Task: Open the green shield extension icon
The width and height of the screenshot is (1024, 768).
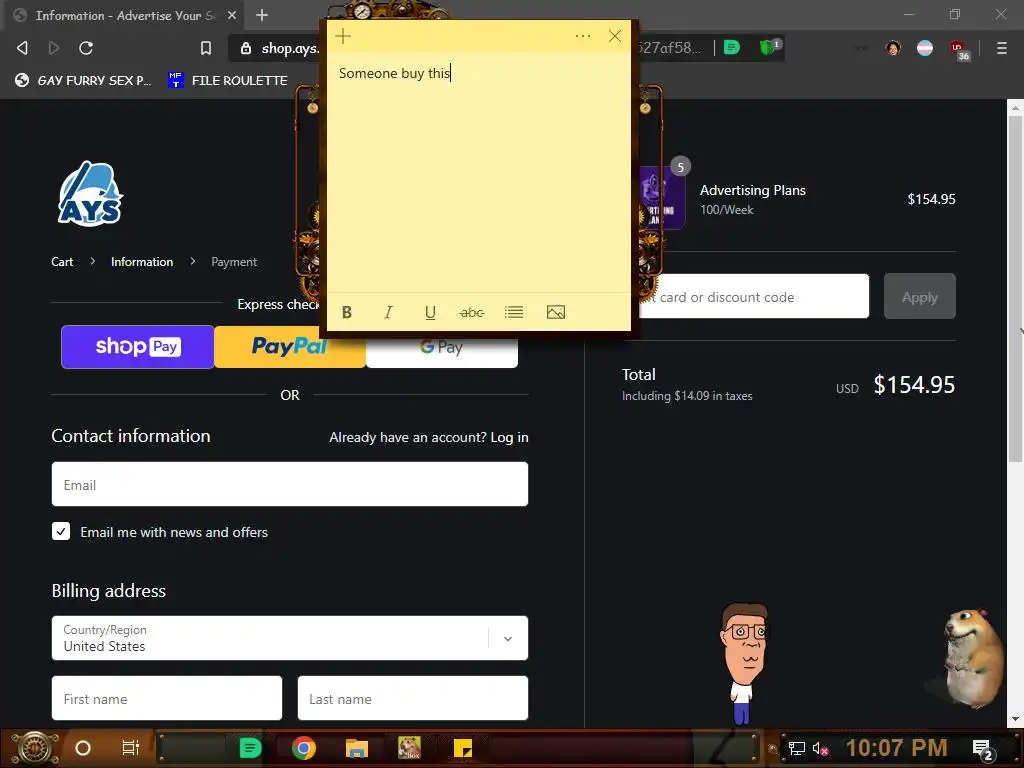Action: 769,47
